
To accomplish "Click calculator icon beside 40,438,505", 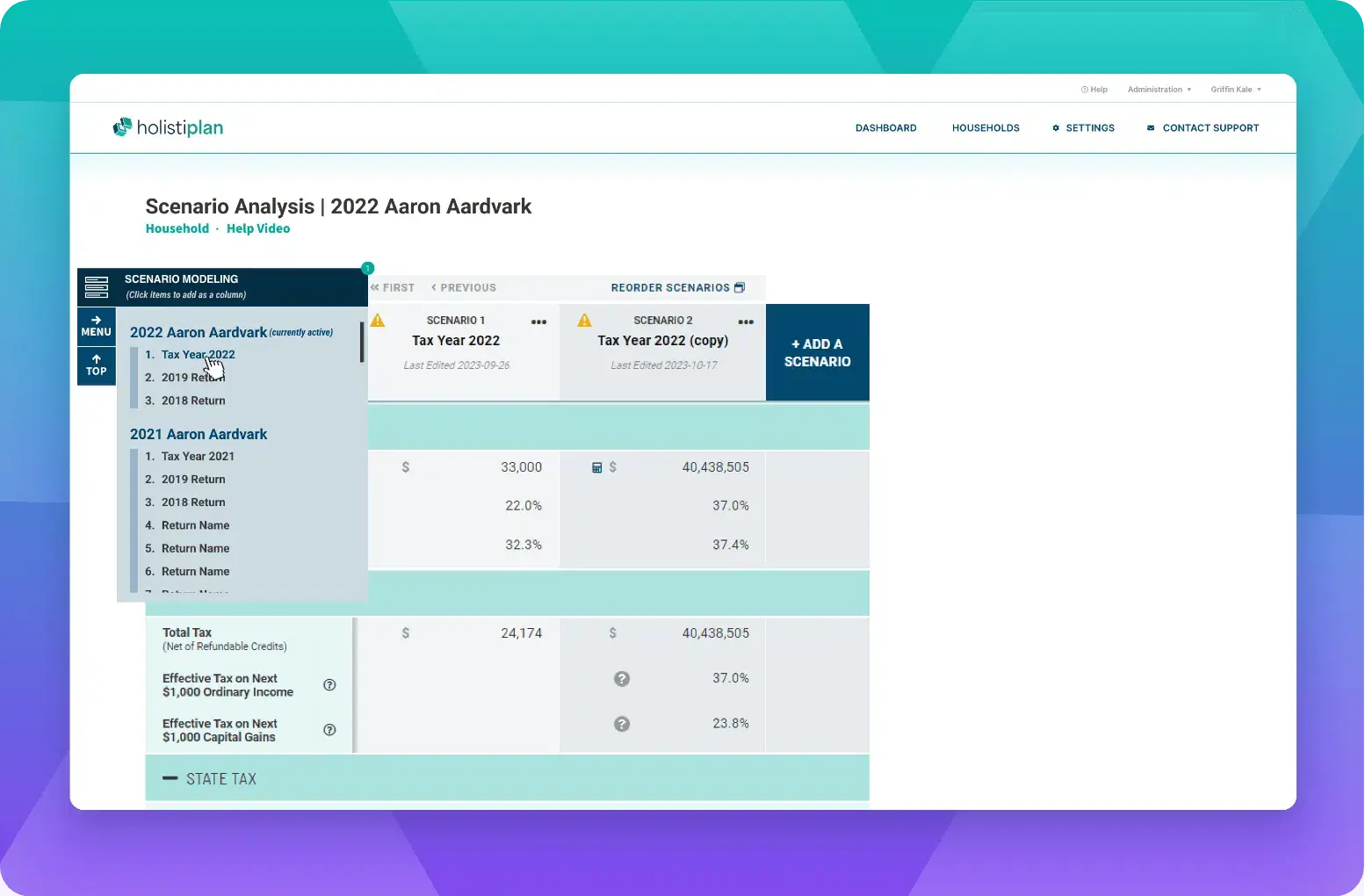I will click(x=596, y=467).
